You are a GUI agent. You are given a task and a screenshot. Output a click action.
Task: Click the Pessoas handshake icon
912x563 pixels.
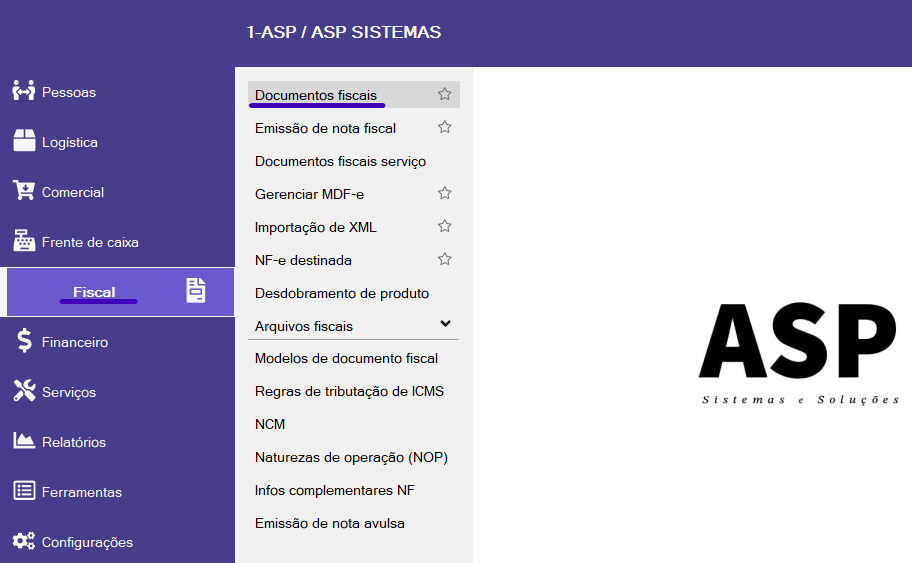coord(23,91)
